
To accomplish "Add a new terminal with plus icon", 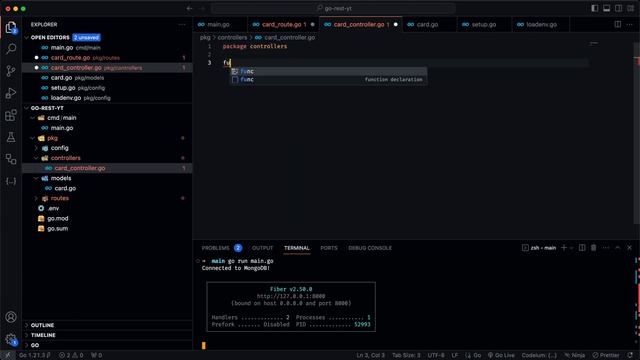I will pyautogui.click(x=564, y=248).
